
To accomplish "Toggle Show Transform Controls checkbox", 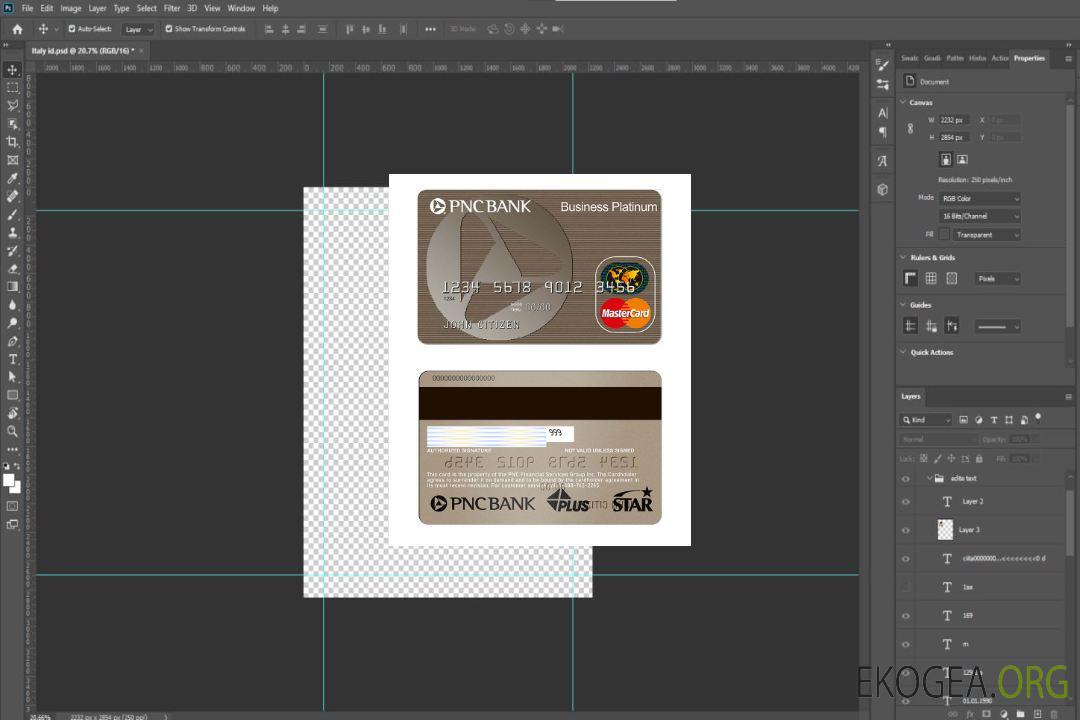I will (169, 29).
